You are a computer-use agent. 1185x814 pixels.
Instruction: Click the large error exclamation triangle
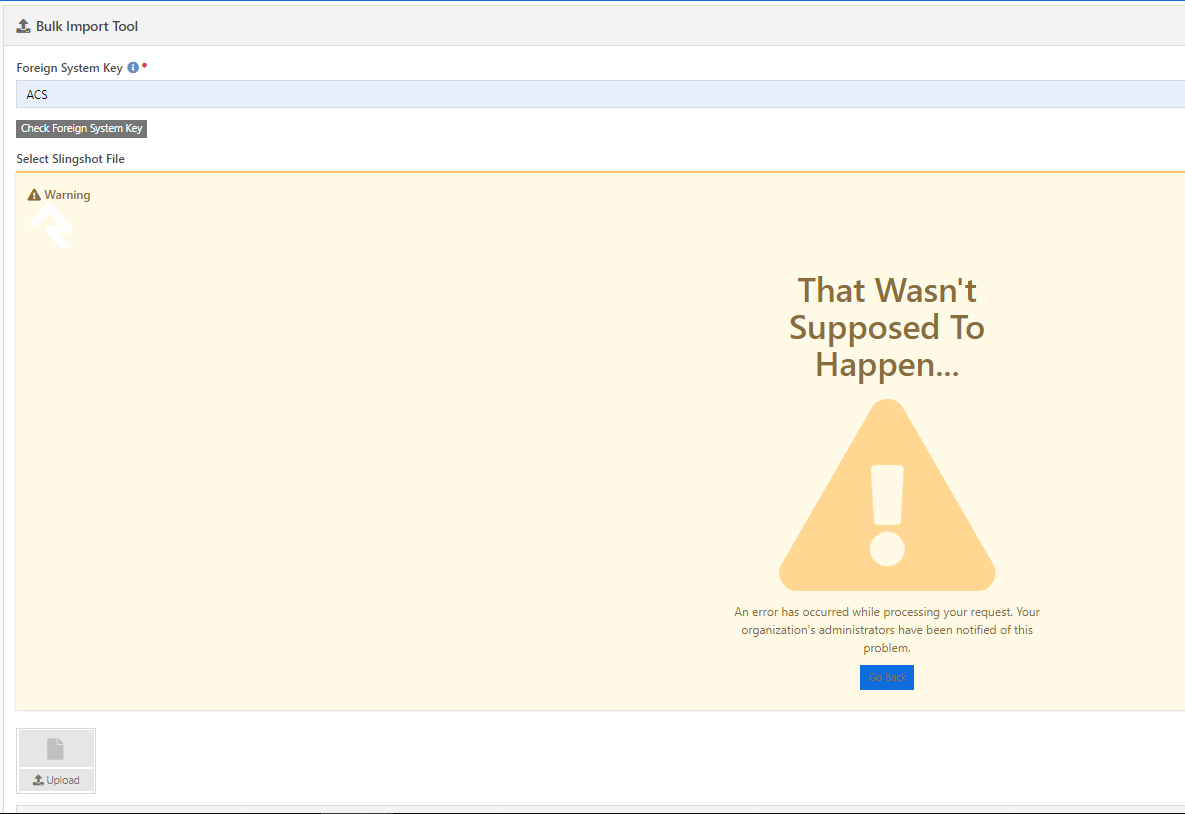886,495
